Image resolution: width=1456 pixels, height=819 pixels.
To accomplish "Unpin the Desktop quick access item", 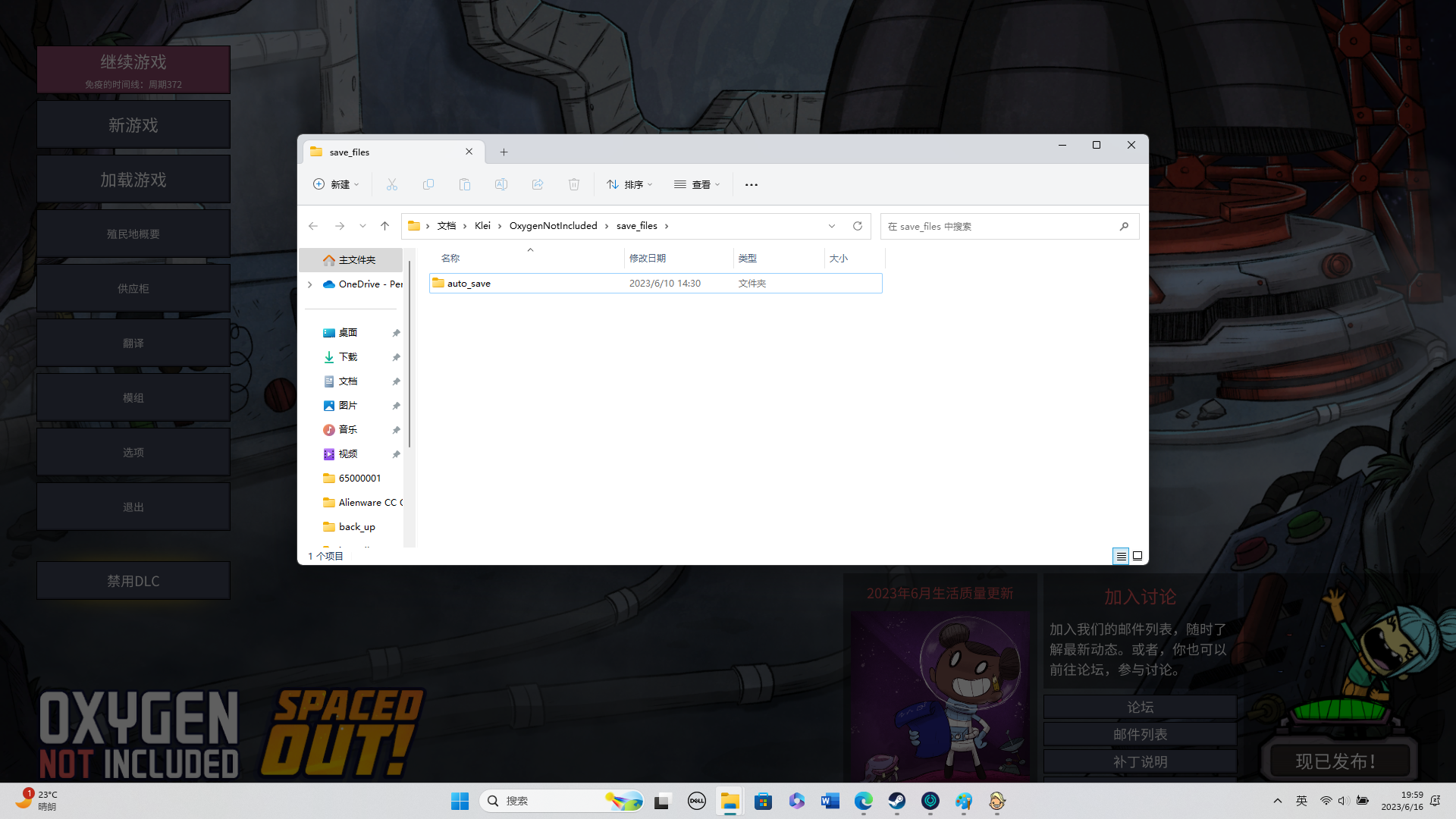I will coord(396,333).
